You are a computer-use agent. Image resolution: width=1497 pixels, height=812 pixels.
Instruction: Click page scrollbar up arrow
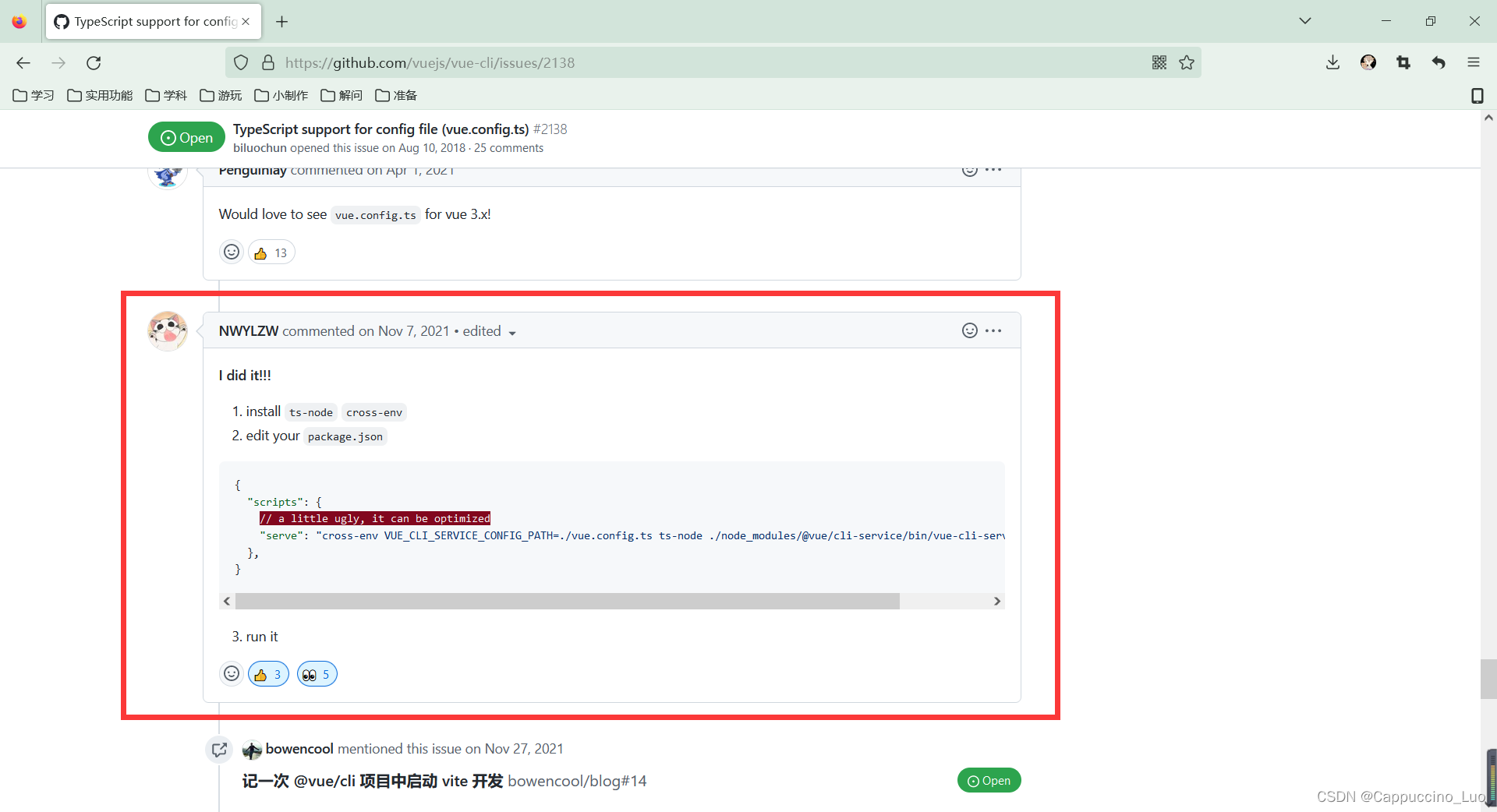(x=1488, y=118)
